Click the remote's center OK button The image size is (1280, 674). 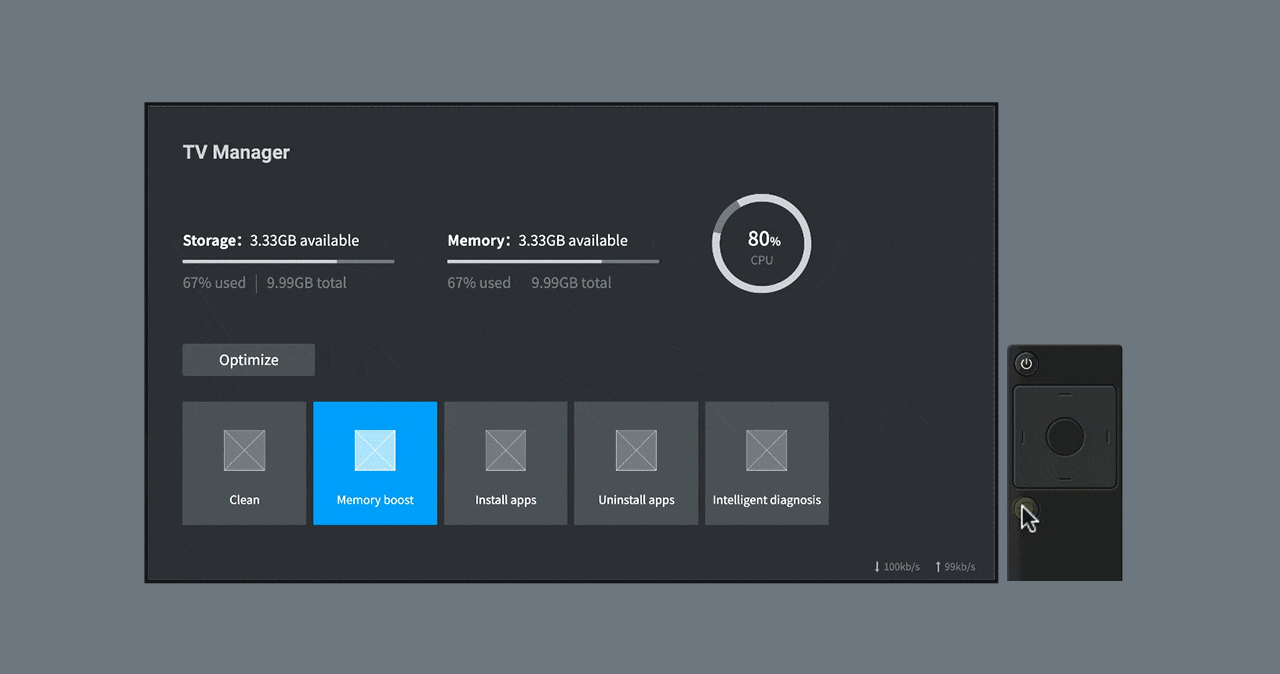(x=1064, y=436)
